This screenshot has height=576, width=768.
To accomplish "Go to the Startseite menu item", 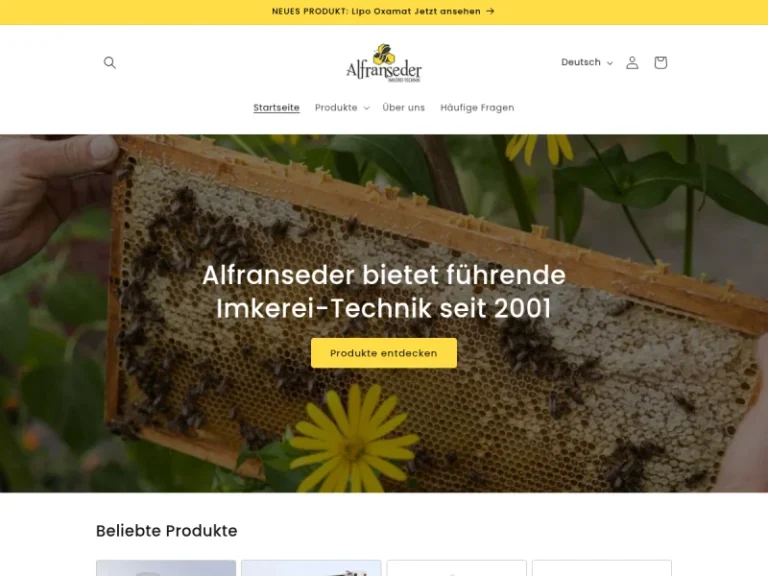I will 276,108.
